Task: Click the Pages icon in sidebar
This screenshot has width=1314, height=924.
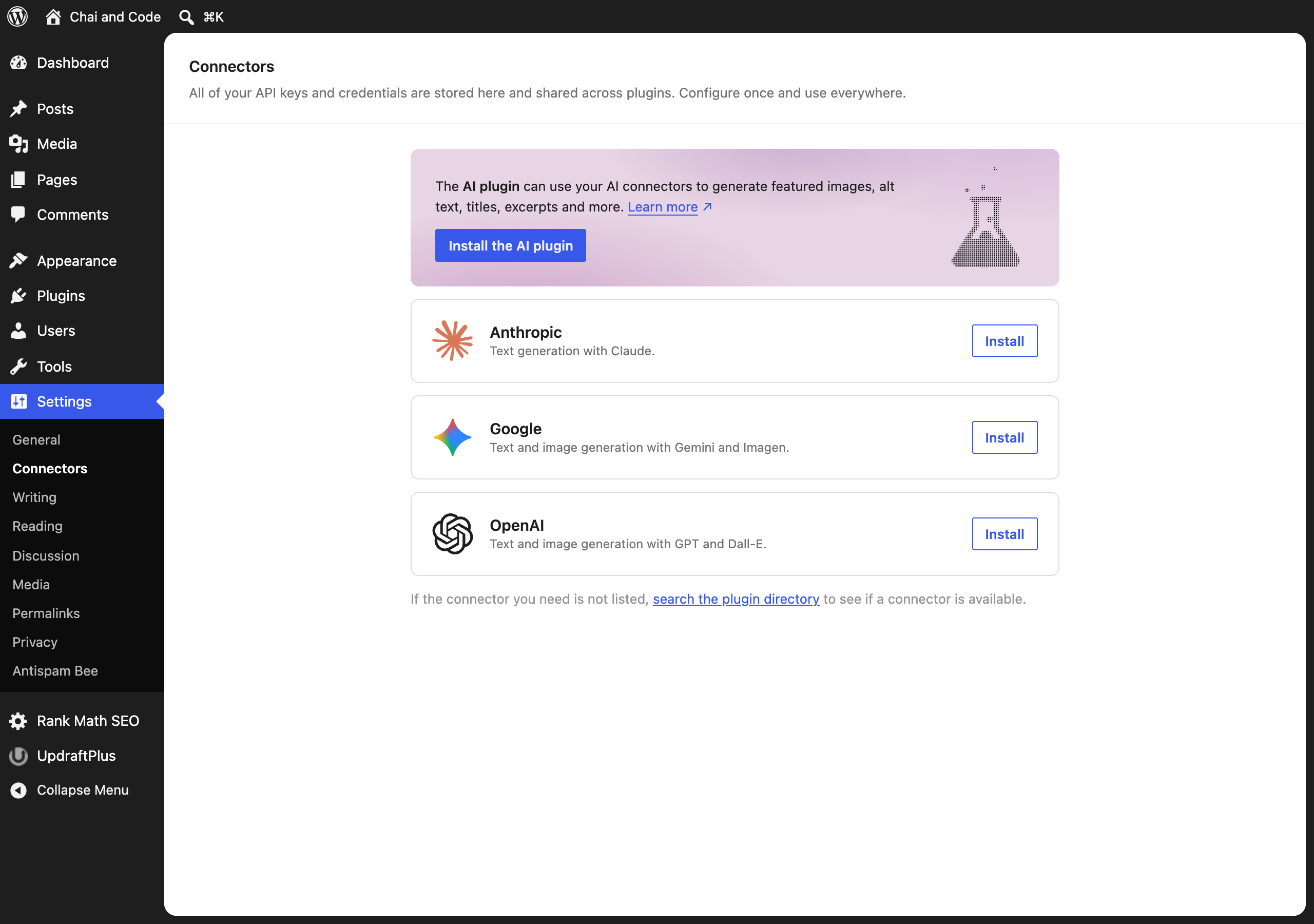Action: [x=18, y=180]
